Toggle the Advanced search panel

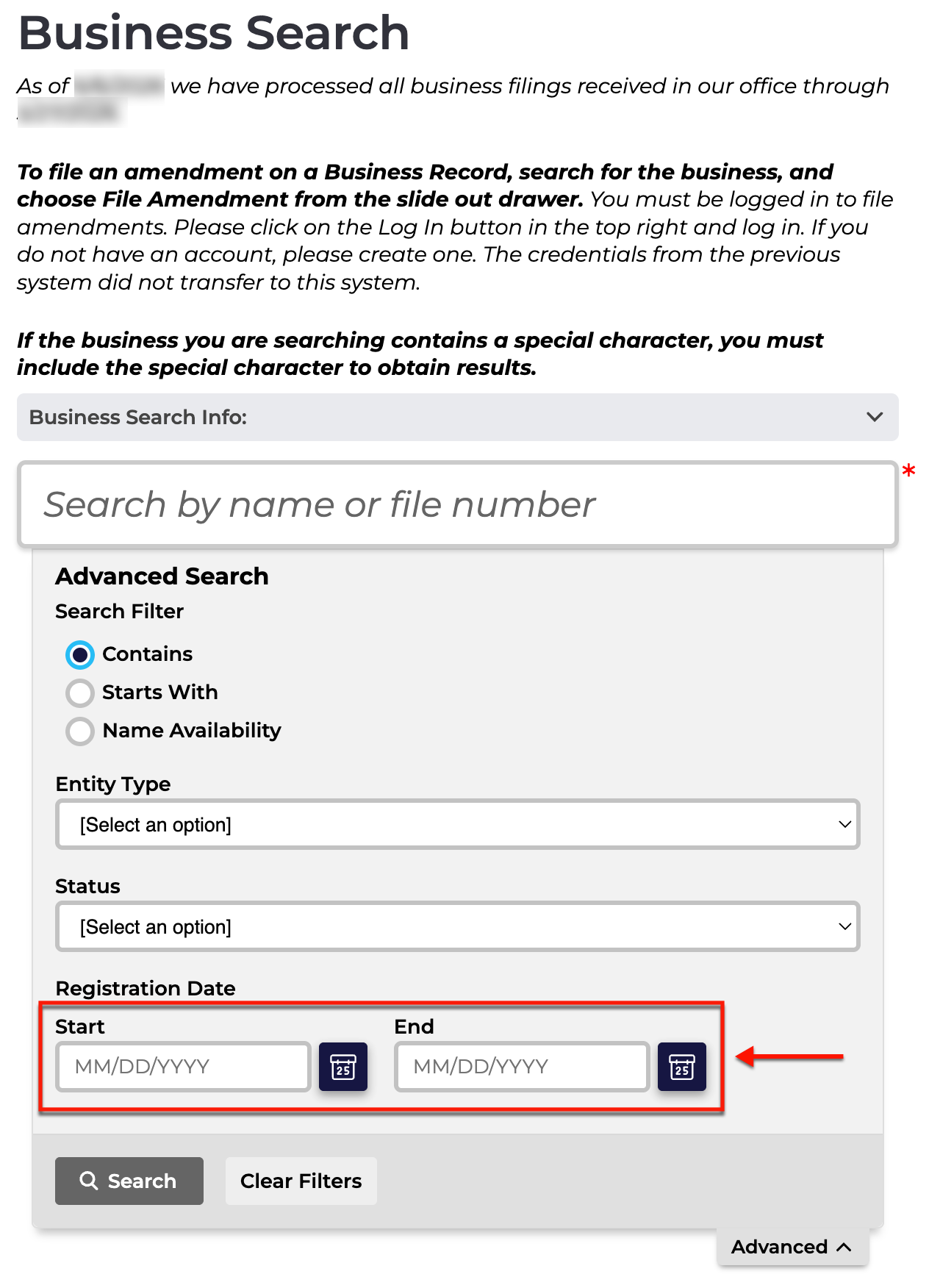pyautogui.click(x=792, y=1247)
